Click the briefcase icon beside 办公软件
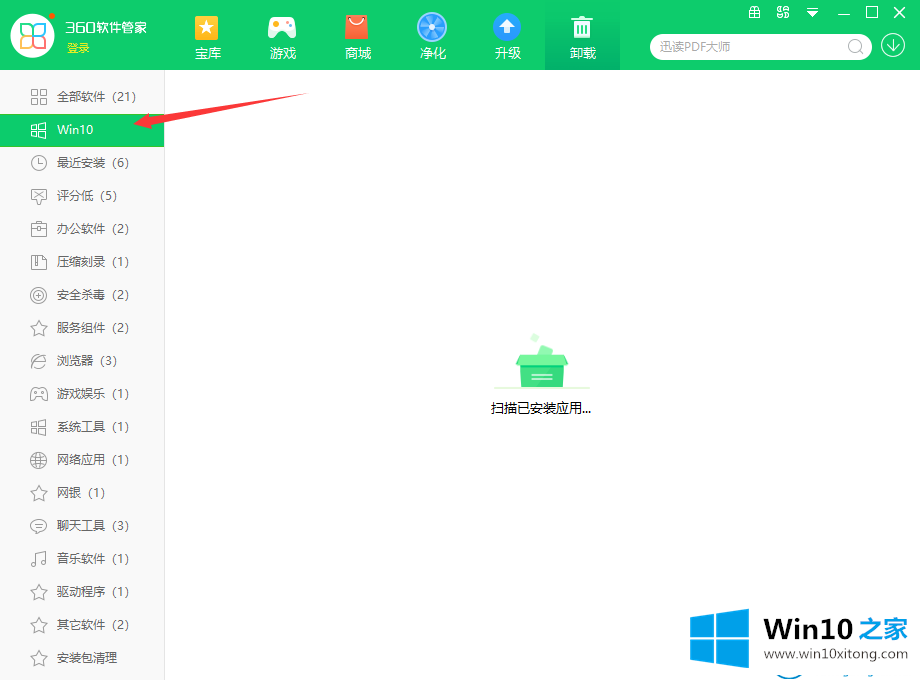The height and width of the screenshot is (680, 920). coord(39,229)
